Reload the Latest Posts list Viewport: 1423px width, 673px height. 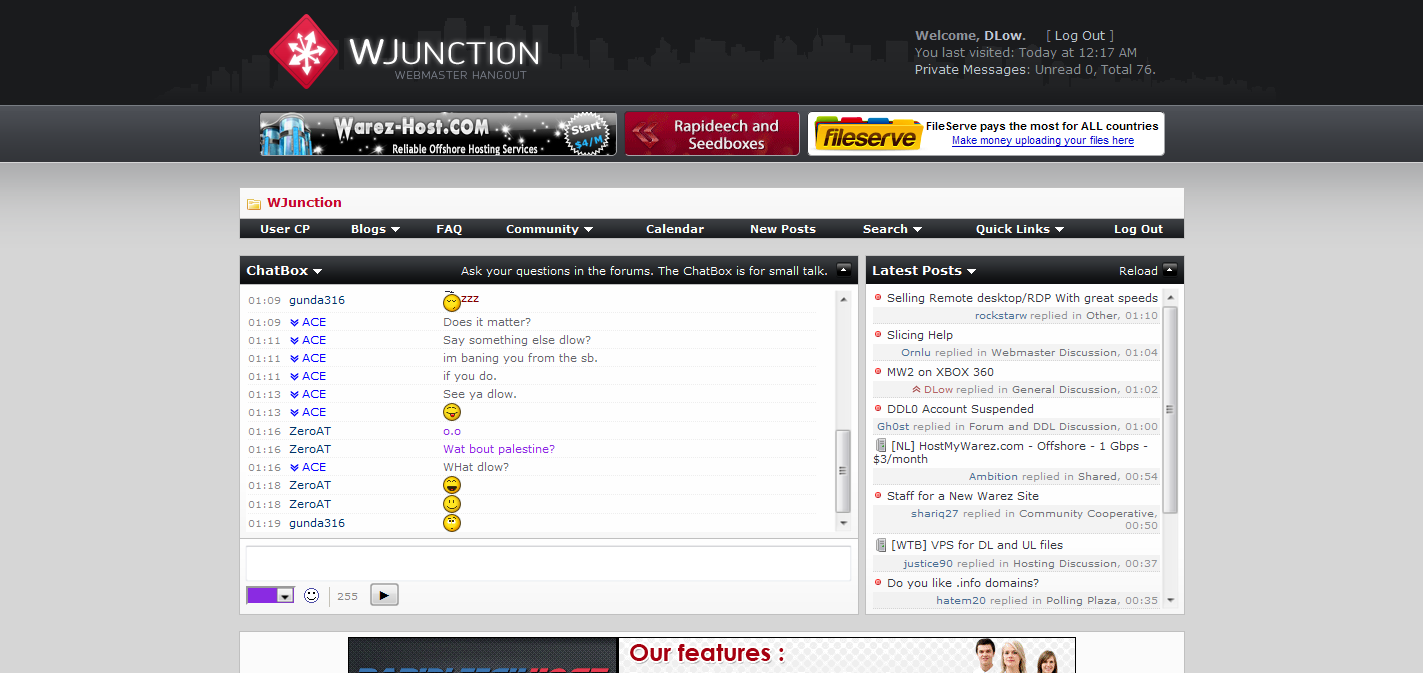coord(1138,271)
